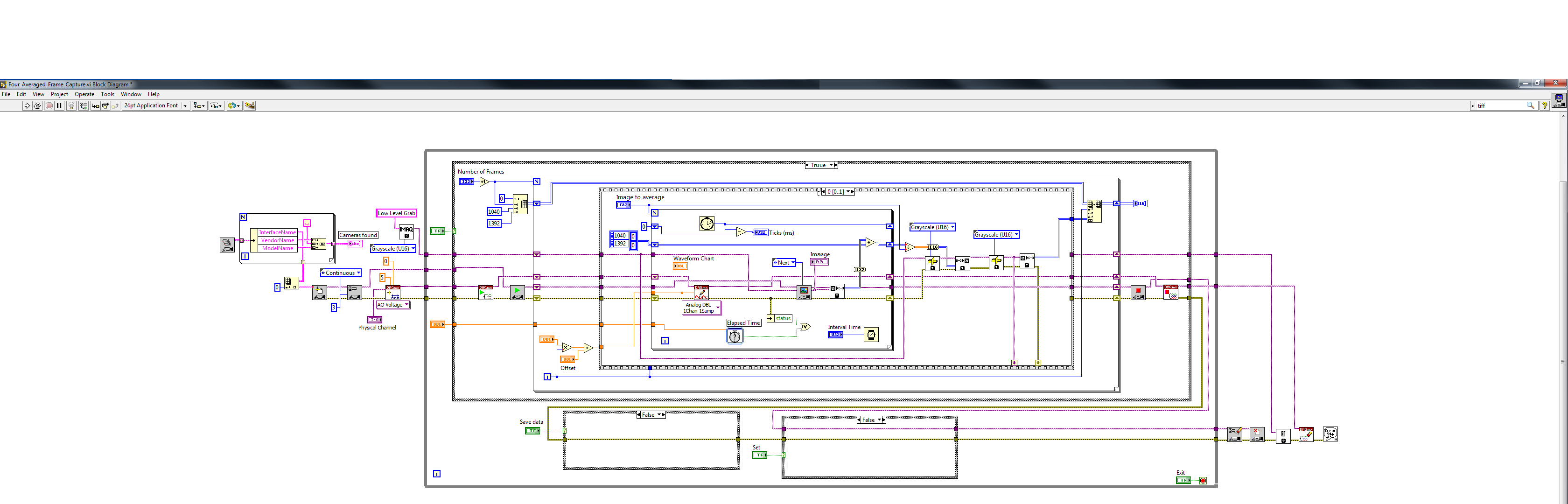Toggle Retain Wire Values button
The width and height of the screenshot is (1568, 504).
point(84,105)
